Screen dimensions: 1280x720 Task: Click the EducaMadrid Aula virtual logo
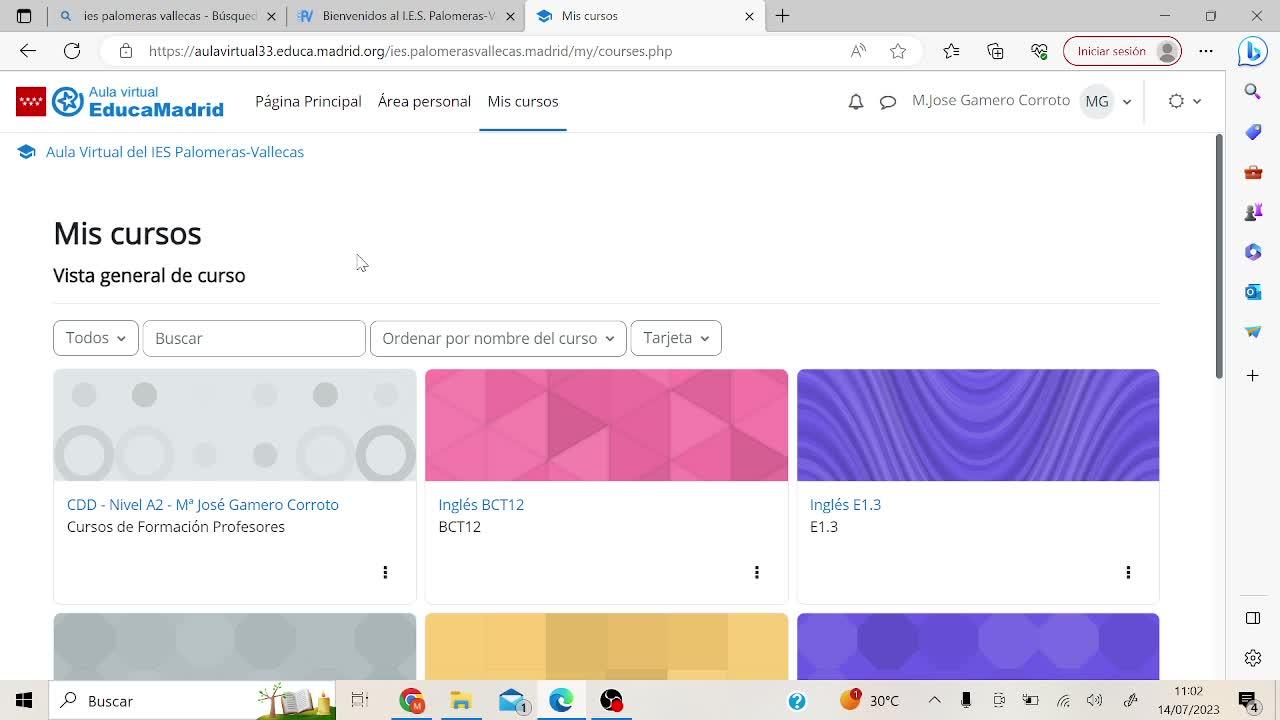tap(120, 101)
